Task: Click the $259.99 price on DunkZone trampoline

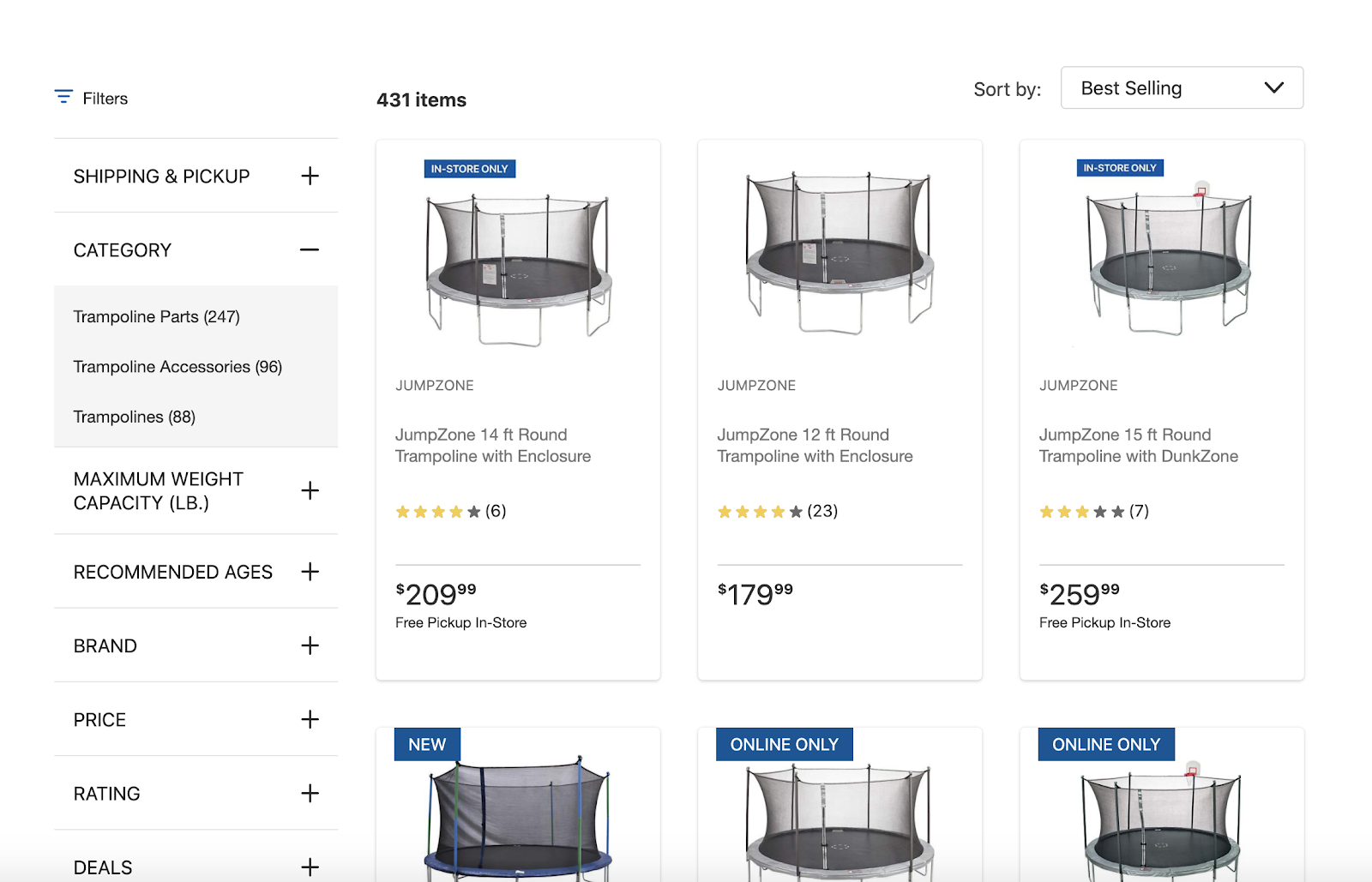Action: [x=1079, y=593]
